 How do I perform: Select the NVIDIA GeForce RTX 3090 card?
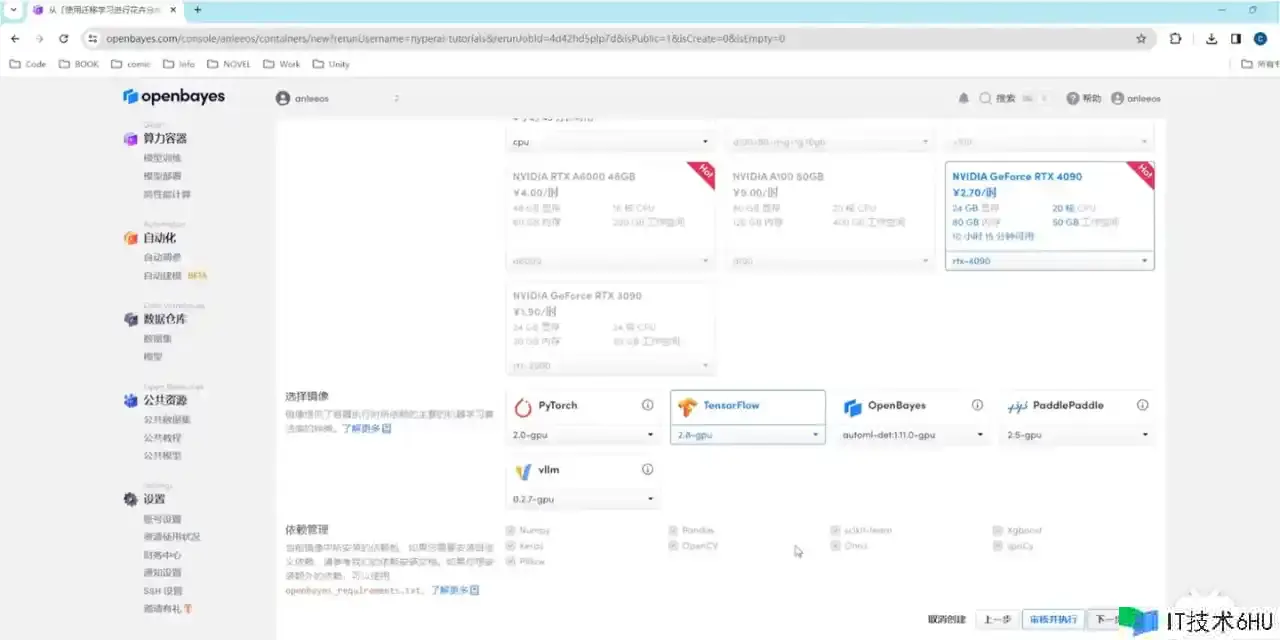tap(611, 329)
